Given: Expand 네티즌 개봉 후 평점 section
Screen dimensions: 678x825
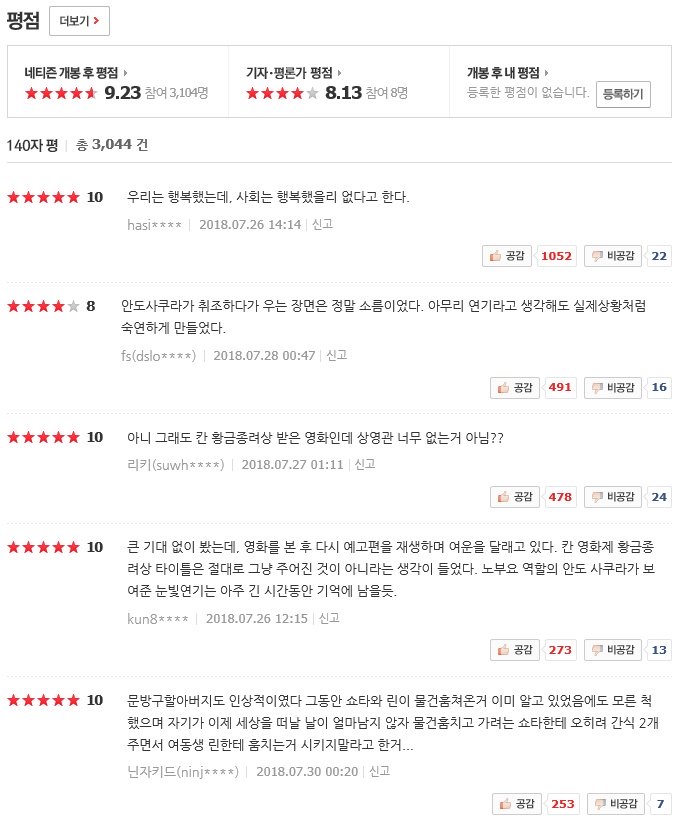Looking at the screenshot, I should (x=76, y=72).
